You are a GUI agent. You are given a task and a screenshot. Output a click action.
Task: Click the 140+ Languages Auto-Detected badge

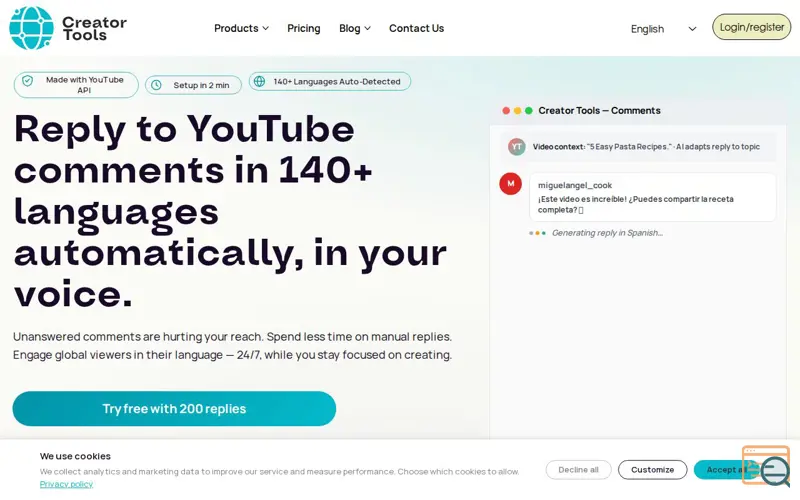[x=330, y=81]
